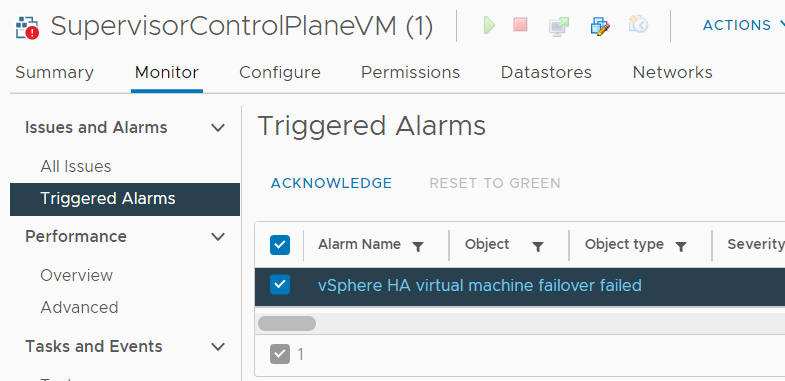Filter the Object type column
This screenshot has height=381, width=785.
pos(681,246)
